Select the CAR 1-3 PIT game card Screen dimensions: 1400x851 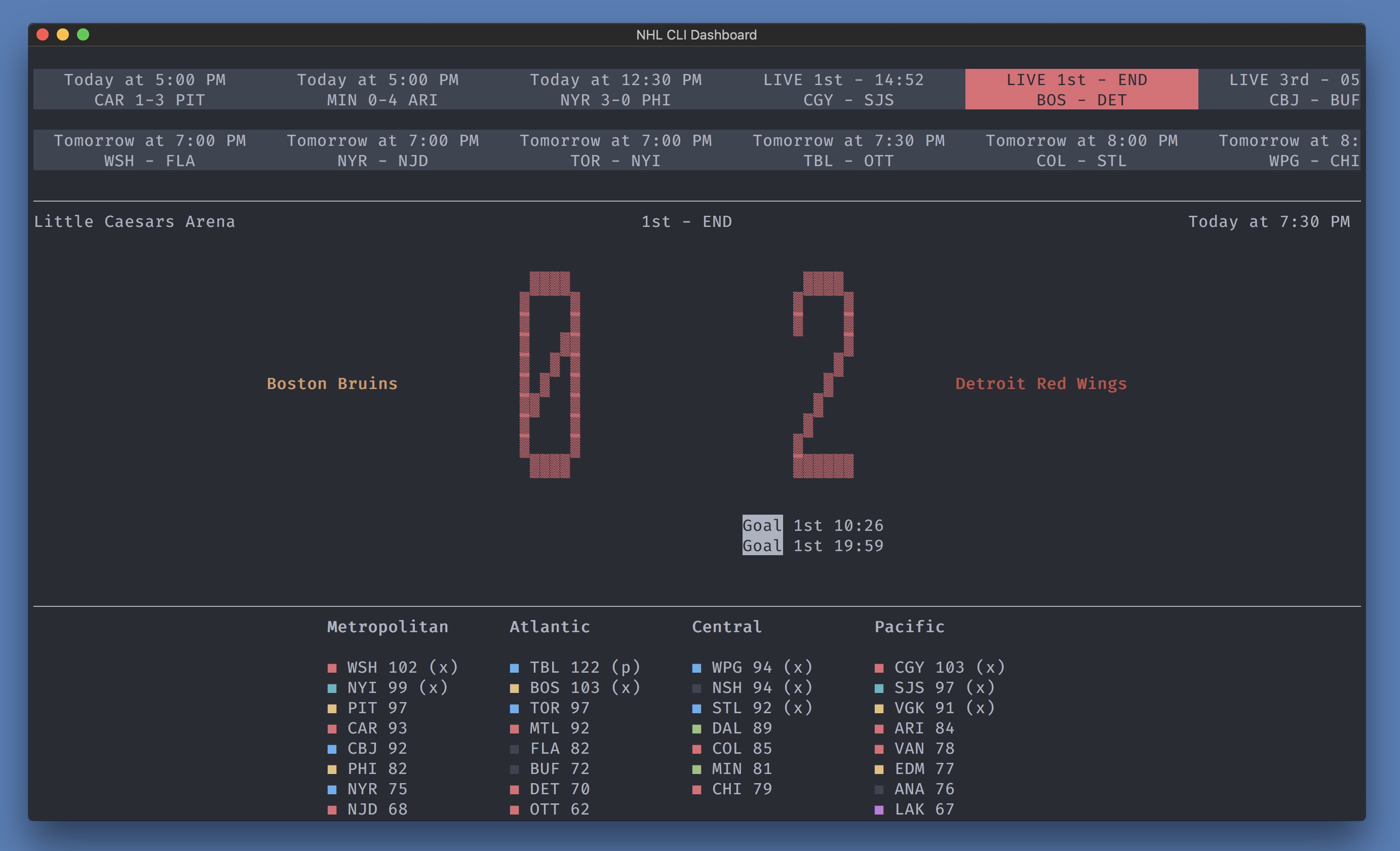point(149,89)
